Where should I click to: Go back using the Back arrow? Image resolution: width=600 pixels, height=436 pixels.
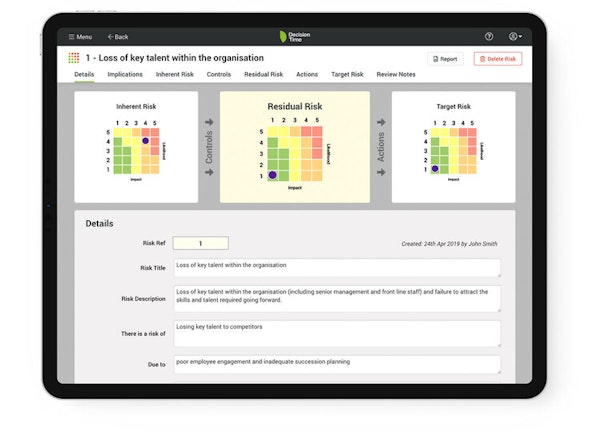coord(117,36)
